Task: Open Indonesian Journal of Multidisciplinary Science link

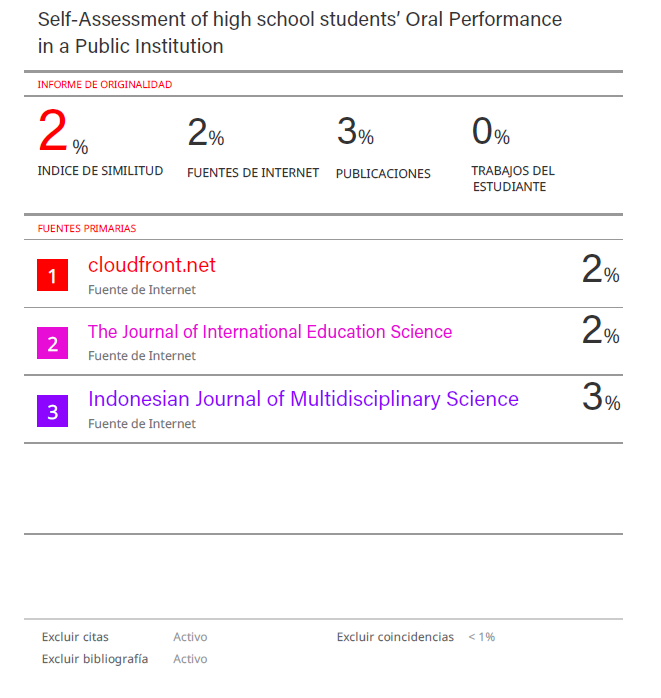Action: [x=303, y=399]
